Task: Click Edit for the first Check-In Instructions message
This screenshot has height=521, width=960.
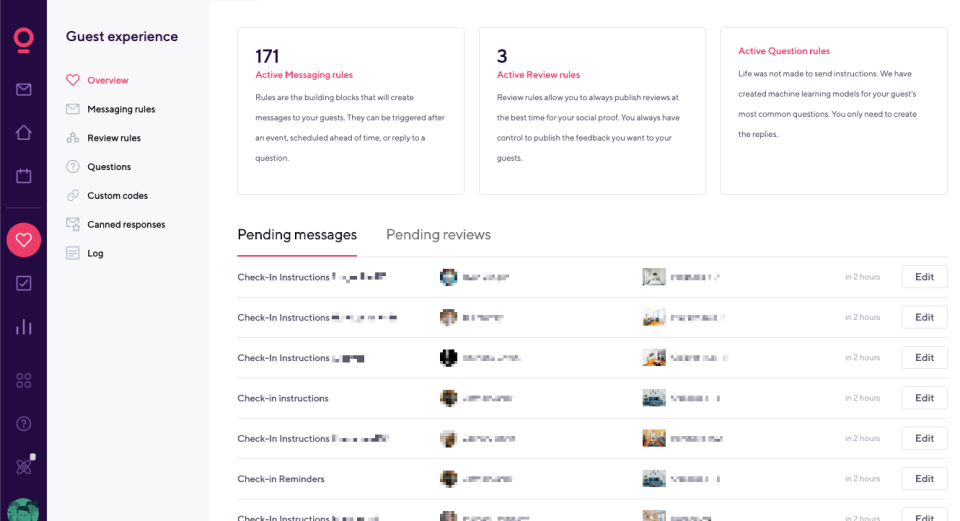Action: coord(924,277)
